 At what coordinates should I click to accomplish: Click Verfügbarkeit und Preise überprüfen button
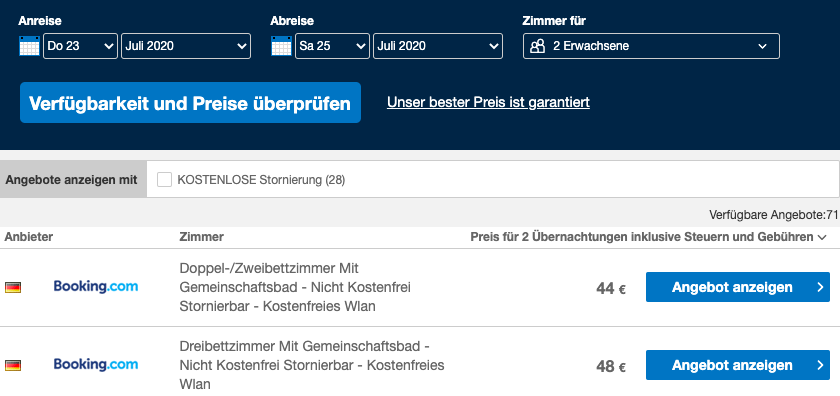(x=190, y=102)
